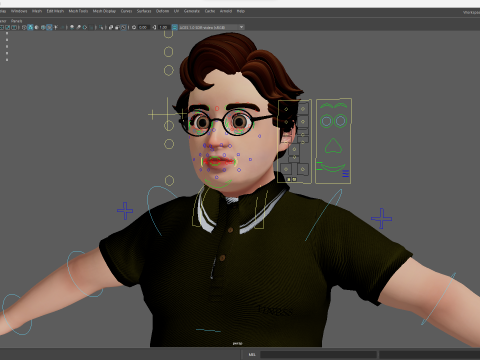Select the right eyebrow control in face panel
The width and height of the screenshot is (480, 360).
(341, 106)
